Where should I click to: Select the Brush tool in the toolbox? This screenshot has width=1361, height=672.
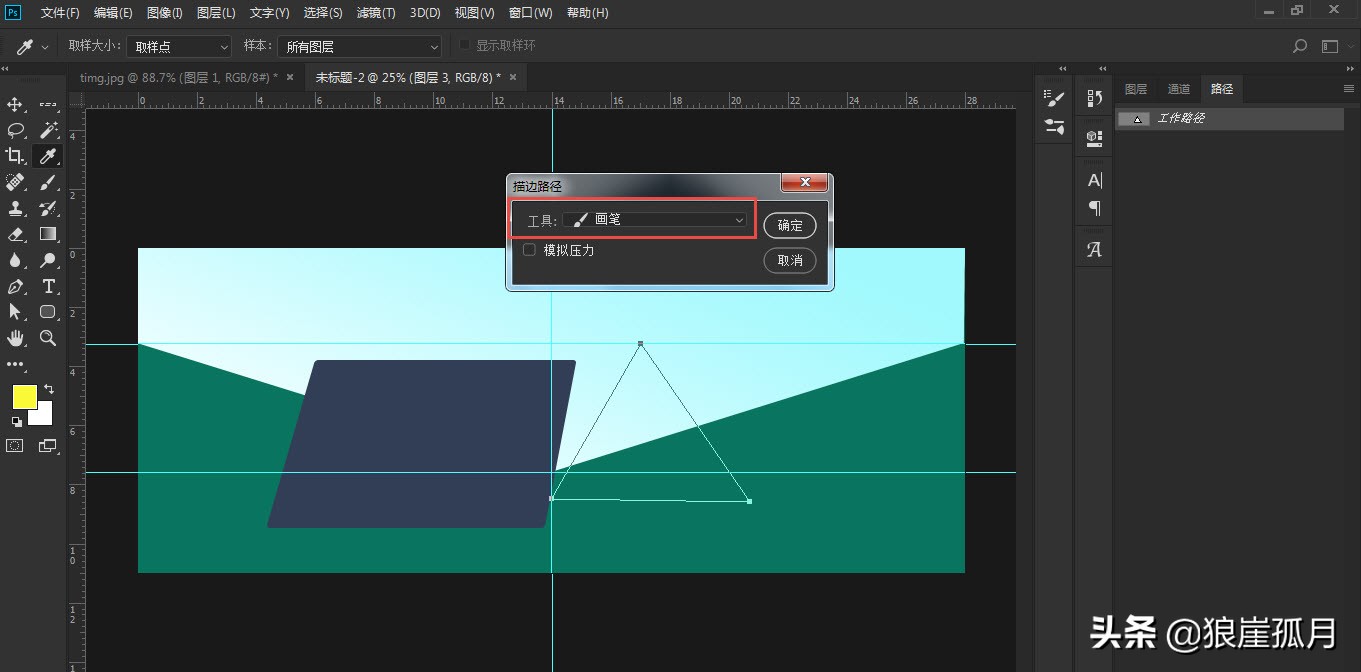48,182
